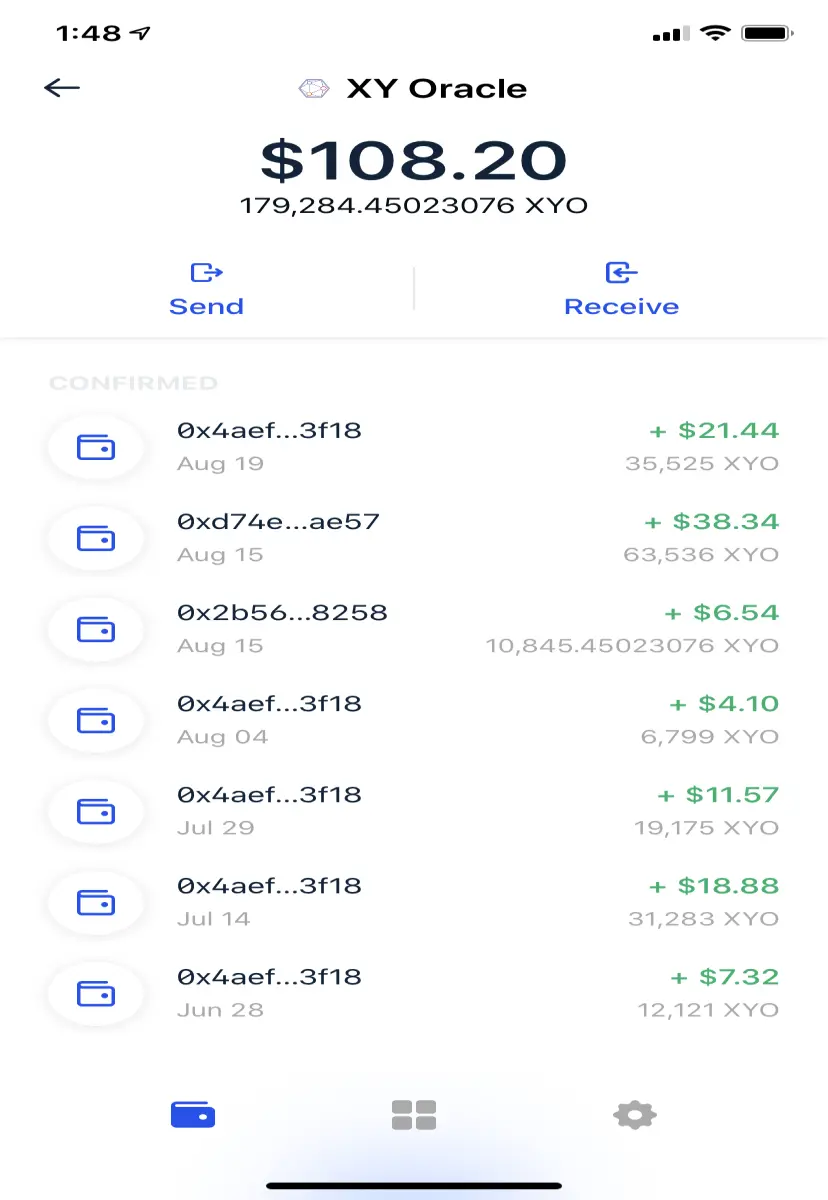Tap the Receive label
Screen dimensions: 828x1200
tap(621, 307)
